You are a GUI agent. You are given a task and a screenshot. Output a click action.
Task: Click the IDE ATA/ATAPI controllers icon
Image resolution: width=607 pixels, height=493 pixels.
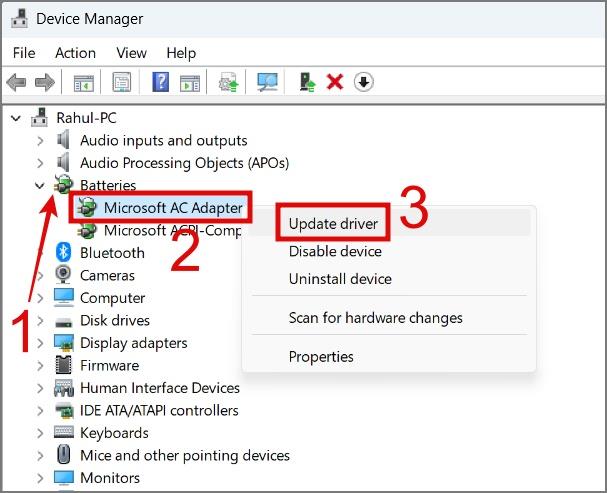click(64, 411)
